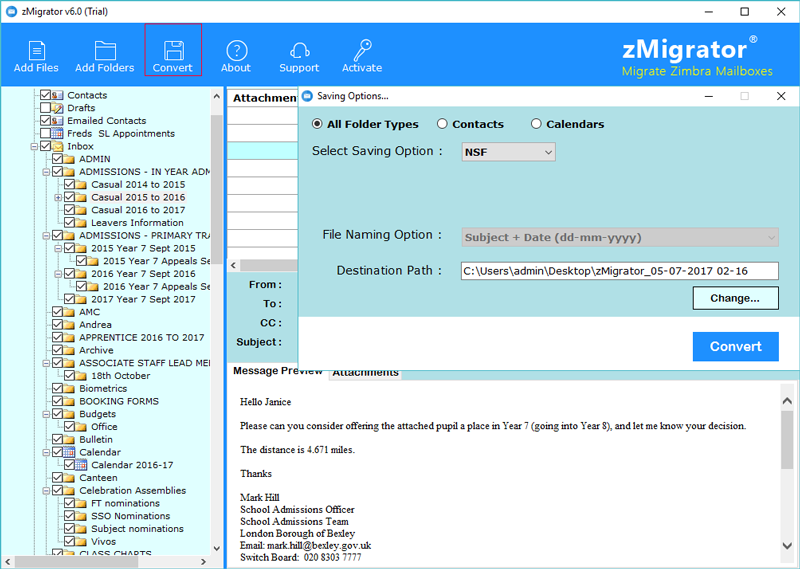This screenshot has height=569, width=800.
Task: Click the Office folder icon
Action: [x=81, y=427]
